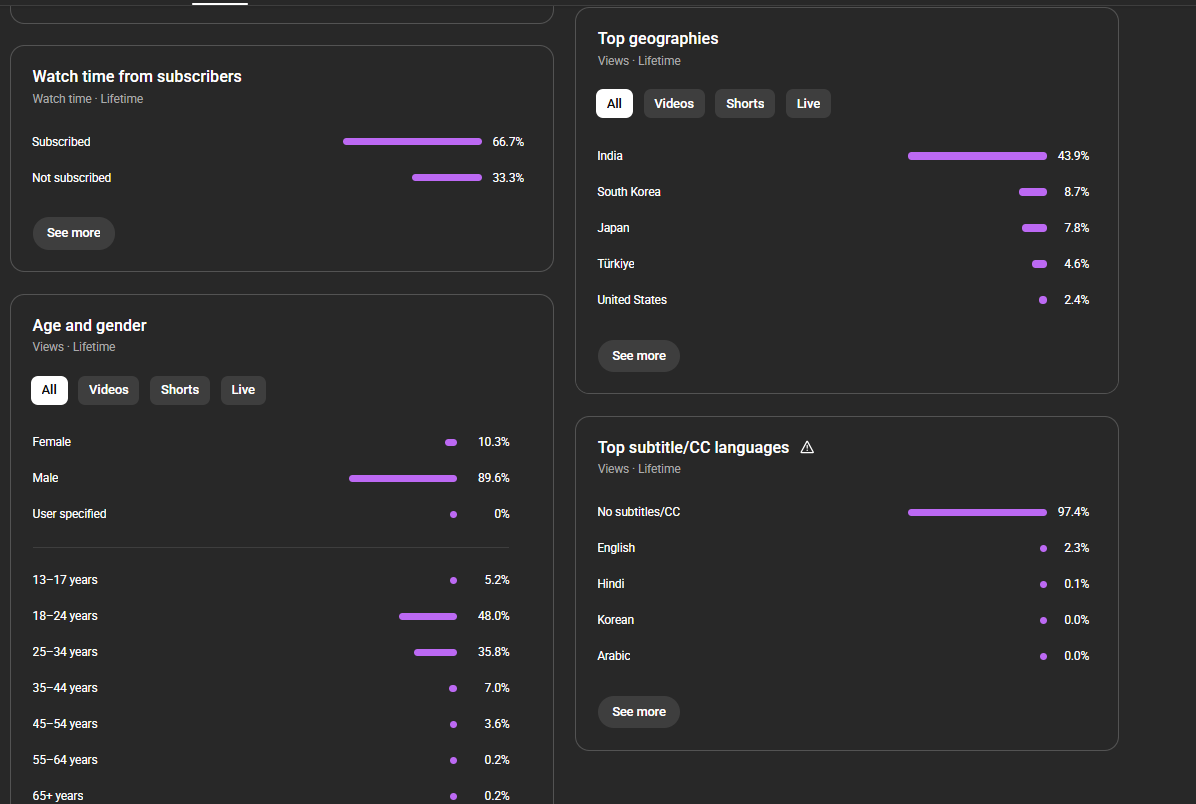Expand subtitle/CC languages with See more
The width and height of the screenshot is (1196, 804).
[x=639, y=712]
